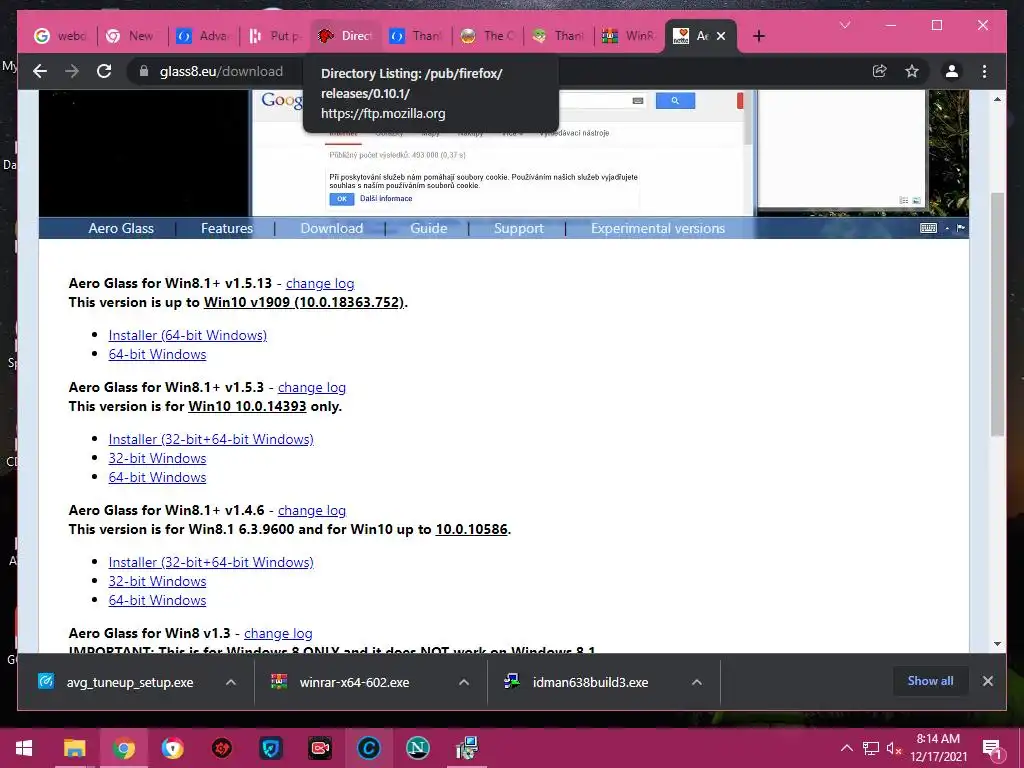Show hidden system tray icons

[846, 748]
